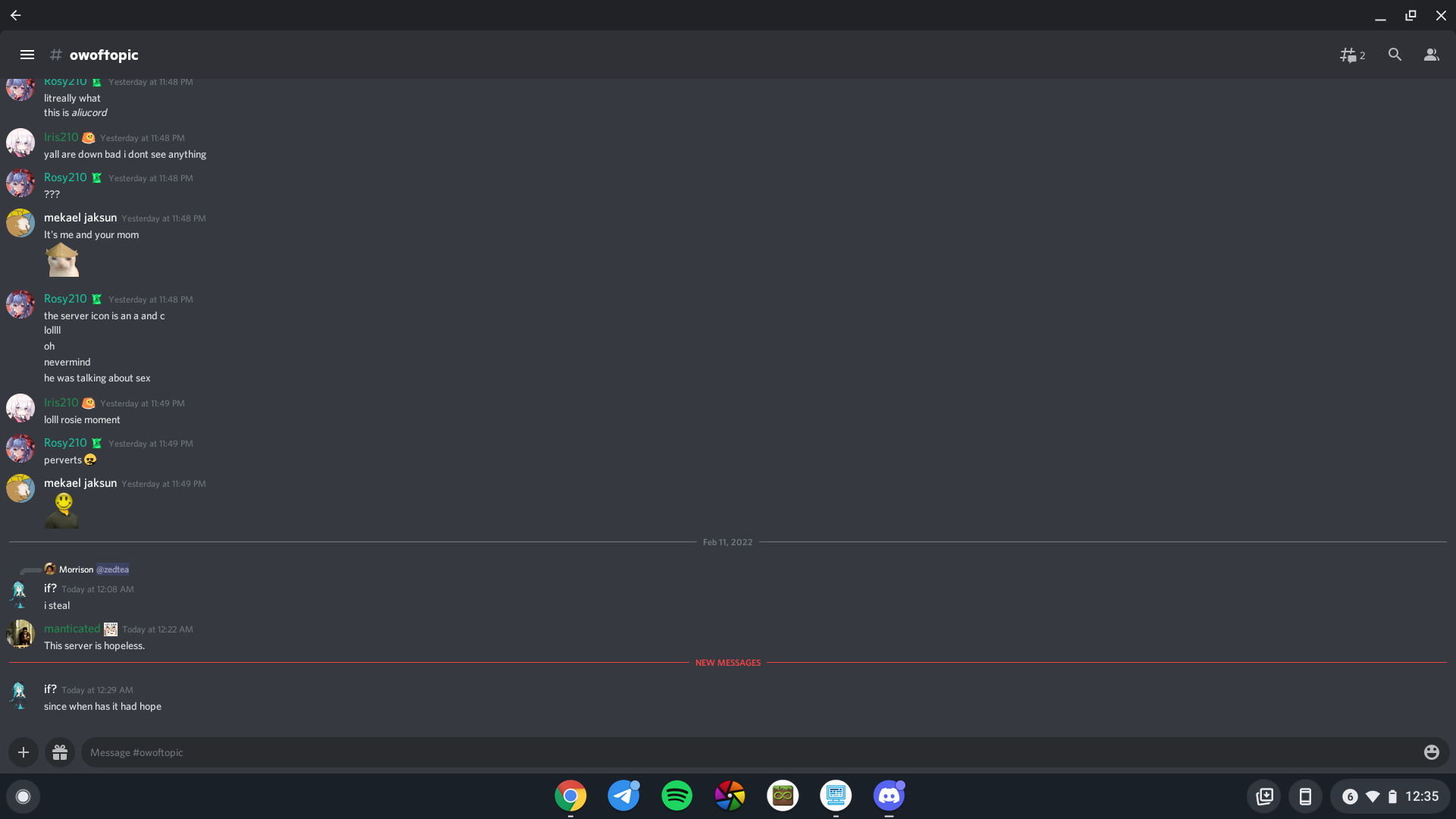This screenshot has height=819, width=1456.
Task: Open the channel sidebar hamburger menu
Action: click(27, 55)
